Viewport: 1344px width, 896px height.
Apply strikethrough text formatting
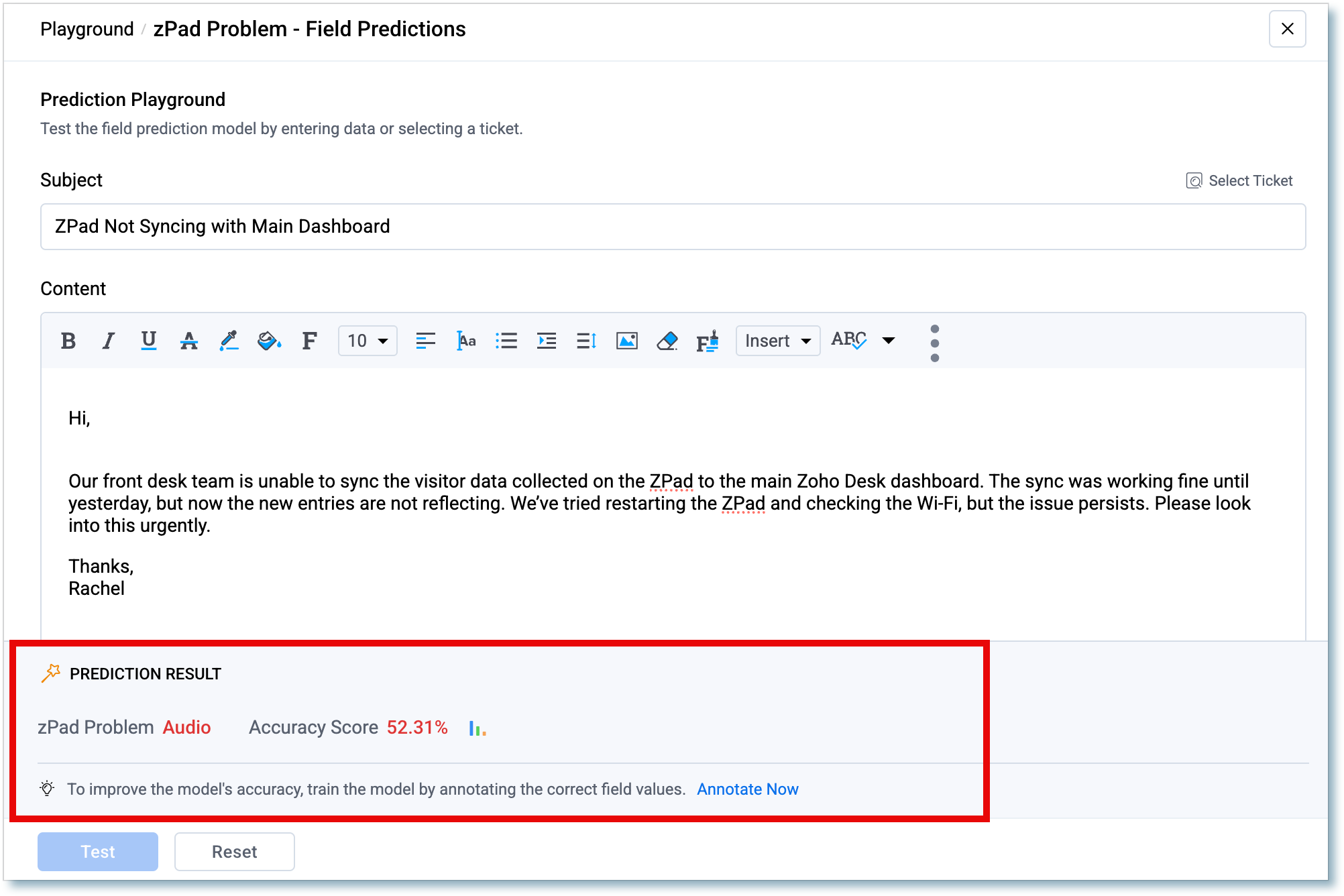click(189, 341)
